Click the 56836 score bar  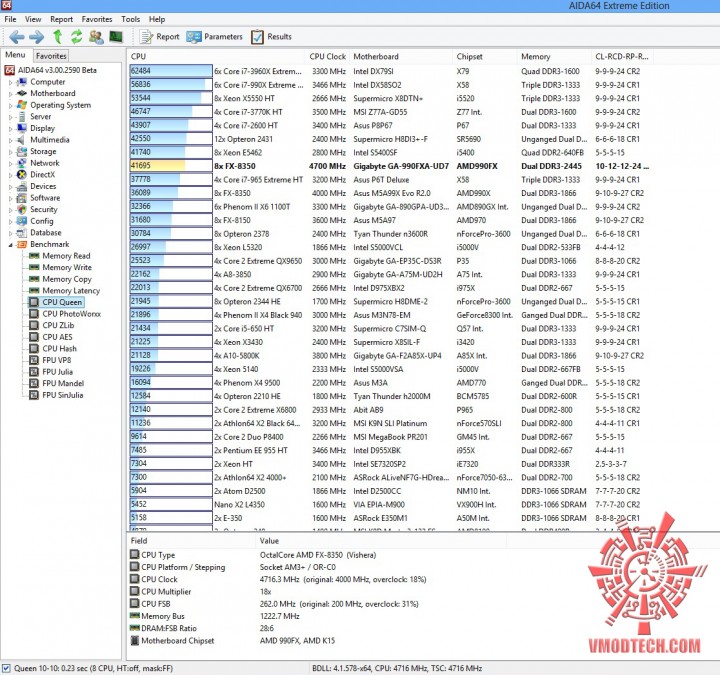tap(171, 84)
